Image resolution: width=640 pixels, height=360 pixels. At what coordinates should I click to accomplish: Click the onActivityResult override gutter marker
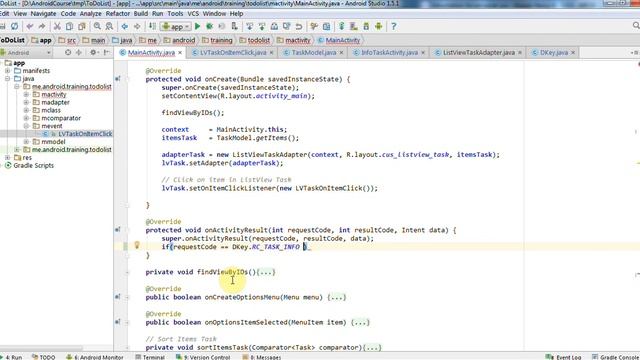point(118,230)
